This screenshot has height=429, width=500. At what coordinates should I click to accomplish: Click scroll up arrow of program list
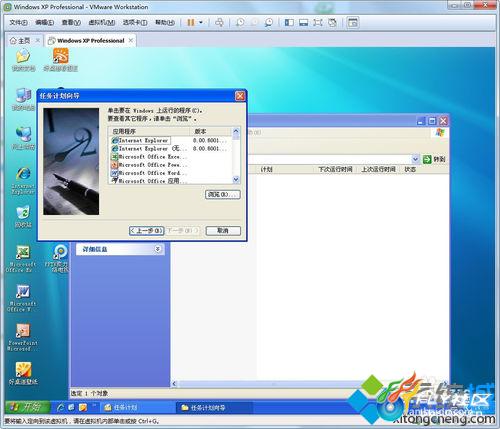point(236,131)
